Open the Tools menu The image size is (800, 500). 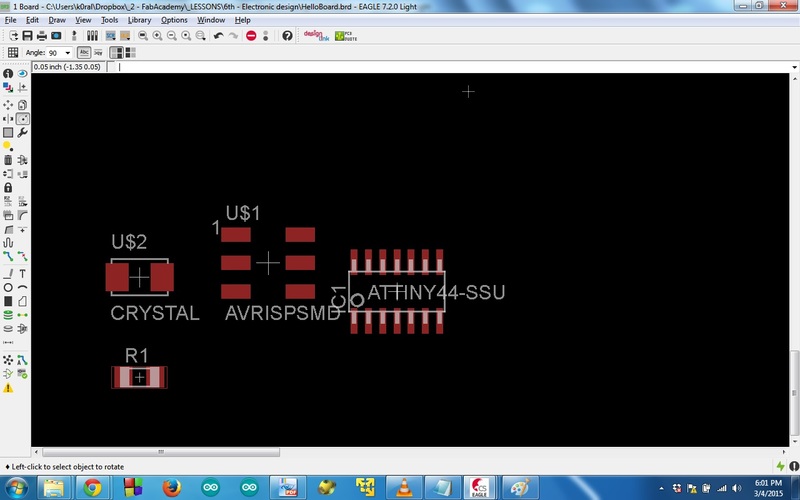click(109, 20)
